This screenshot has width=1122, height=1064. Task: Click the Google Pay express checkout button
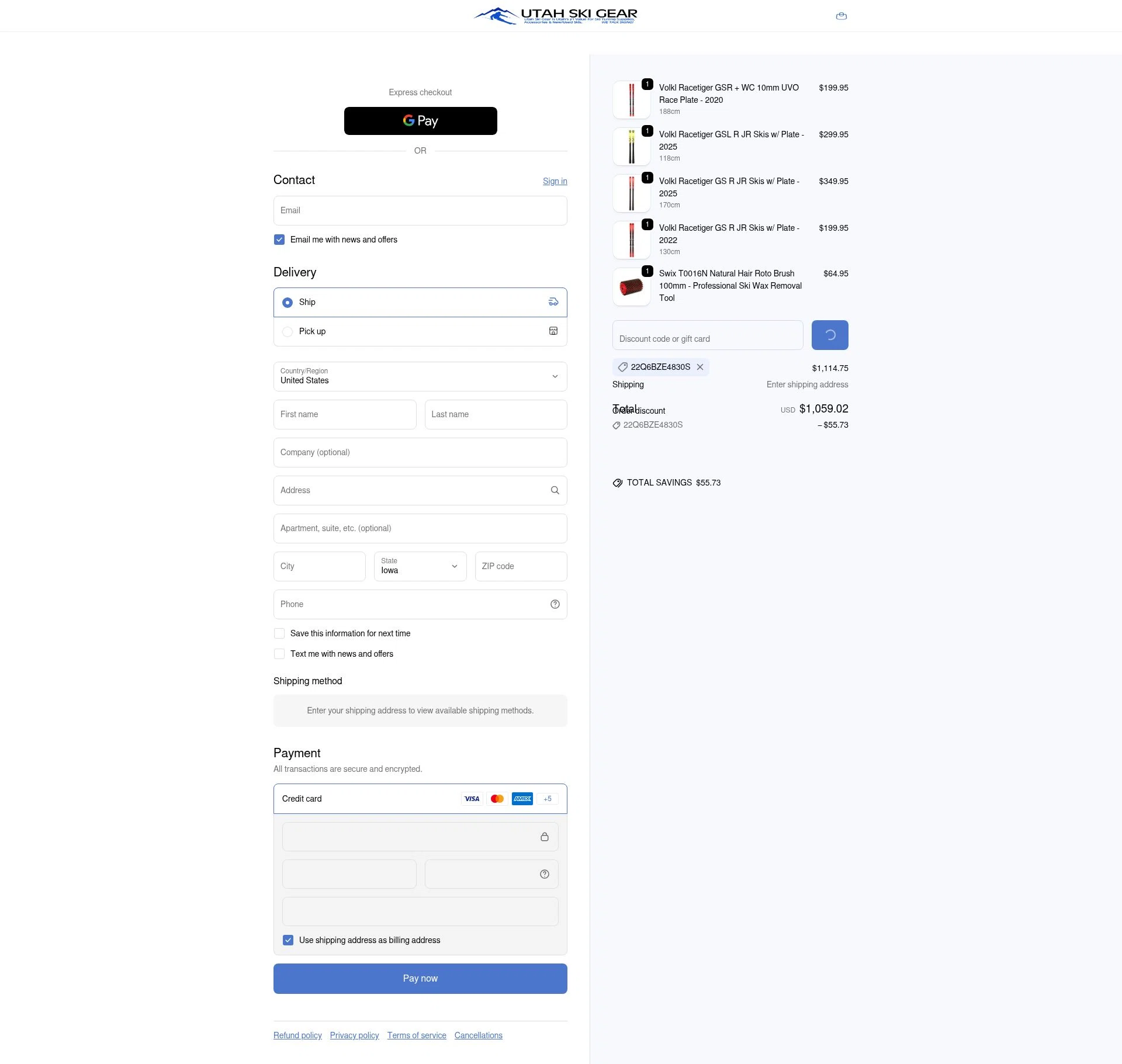coord(420,121)
